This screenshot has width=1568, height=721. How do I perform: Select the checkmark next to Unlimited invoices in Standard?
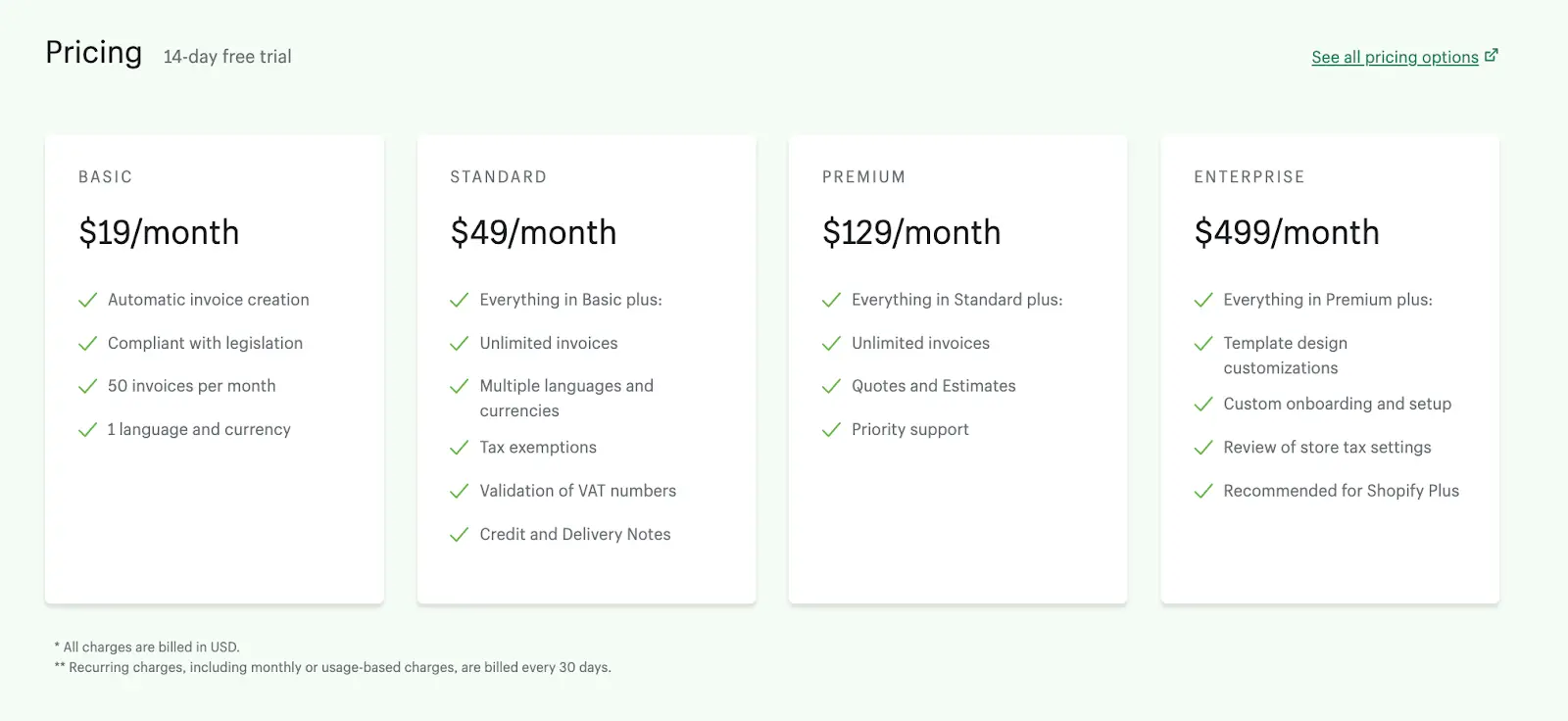pyautogui.click(x=459, y=343)
